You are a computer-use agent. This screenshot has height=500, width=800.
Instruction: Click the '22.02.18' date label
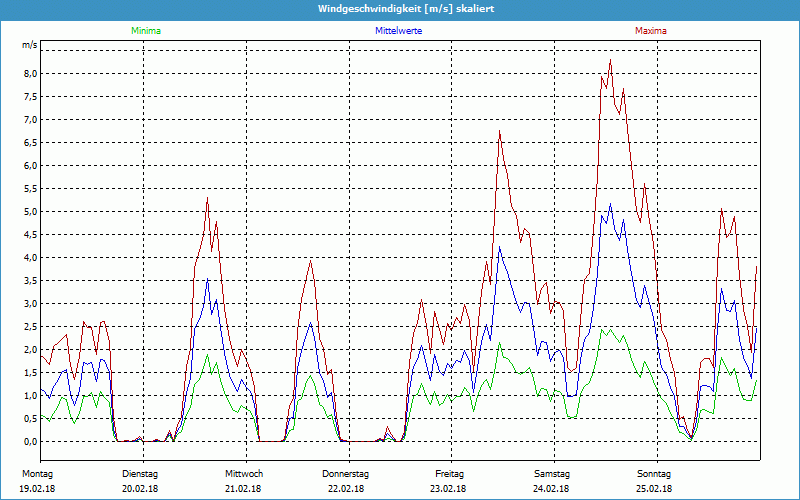coord(346,488)
